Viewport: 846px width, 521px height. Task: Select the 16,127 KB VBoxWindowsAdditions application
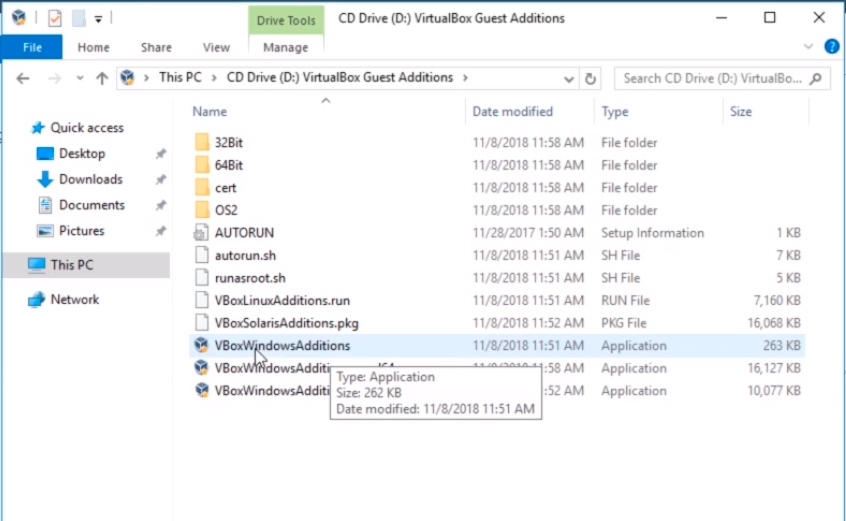click(272, 368)
